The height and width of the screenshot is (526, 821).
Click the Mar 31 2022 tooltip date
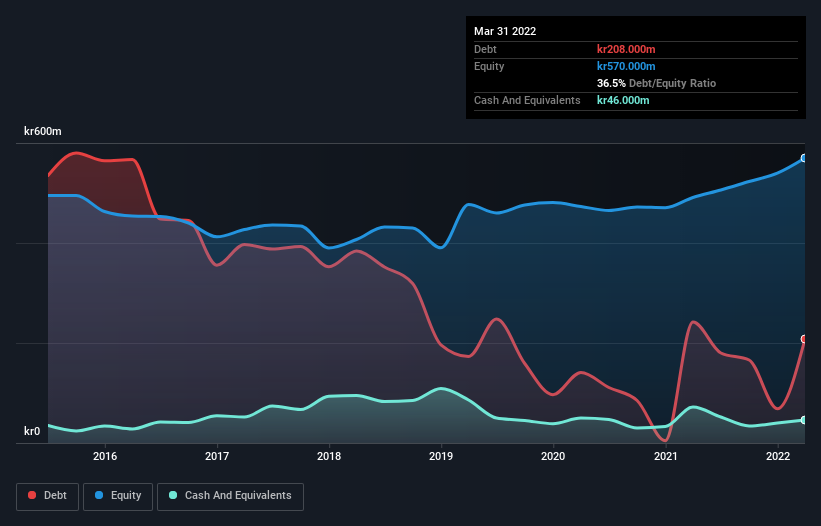505,31
